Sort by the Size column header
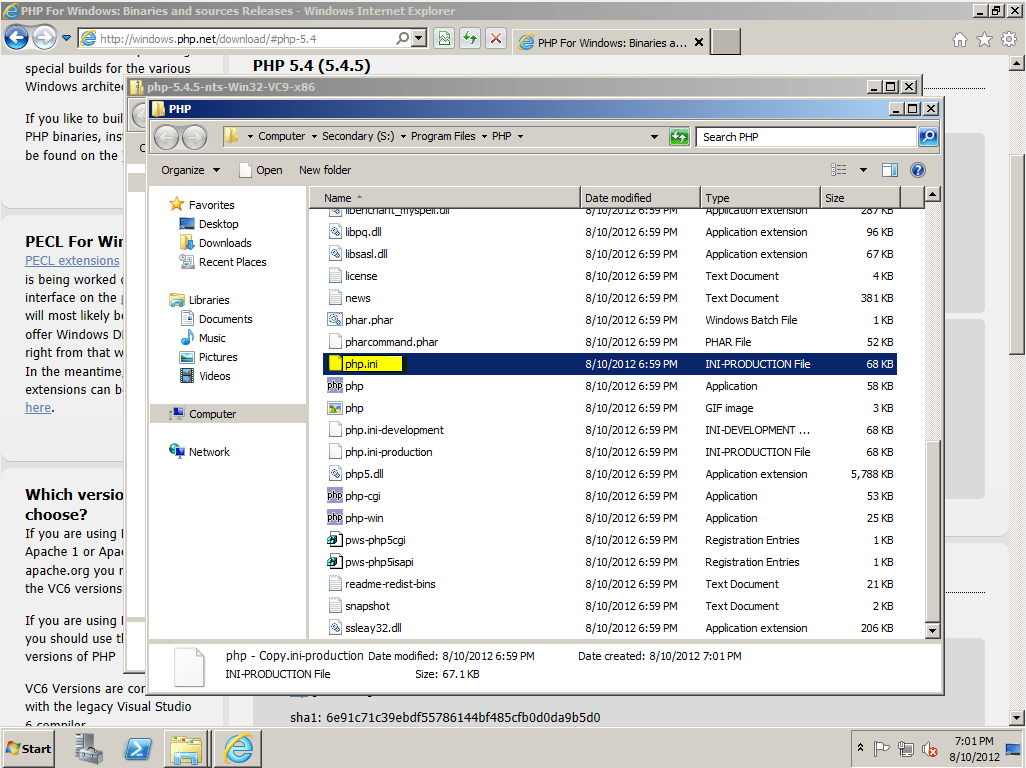The image size is (1026, 768). pos(860,198)
